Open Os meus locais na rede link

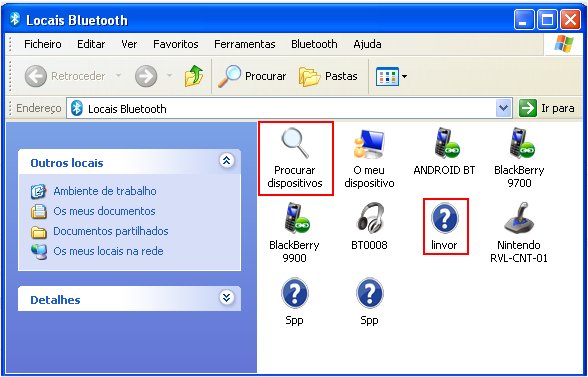click(108, 251)
